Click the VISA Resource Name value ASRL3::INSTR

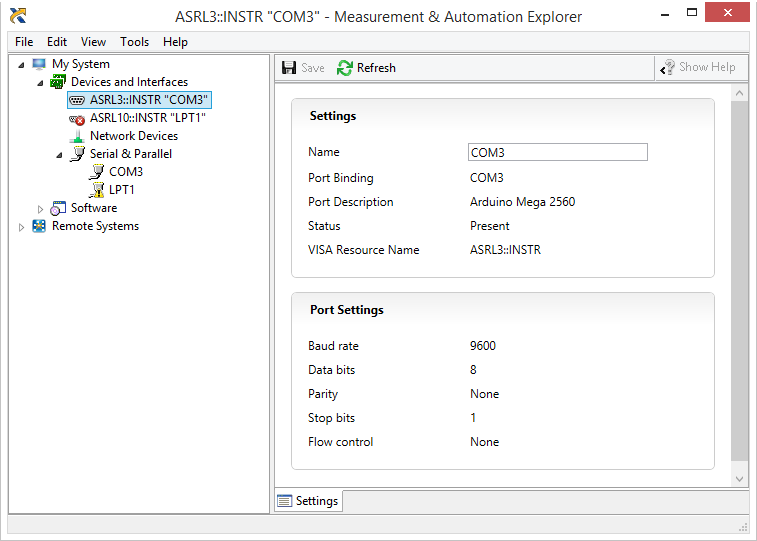click(505, 250)
